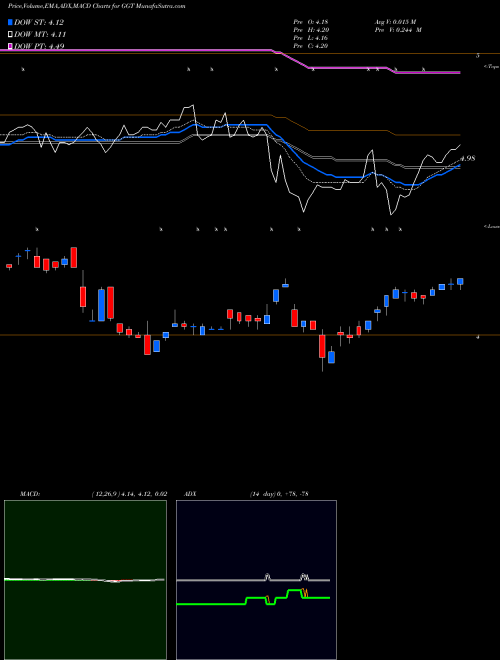500x660 pixels.
Task: Click the ADX '(14 day) 0, +78, -78' values
Action: (x=279, y=493)
